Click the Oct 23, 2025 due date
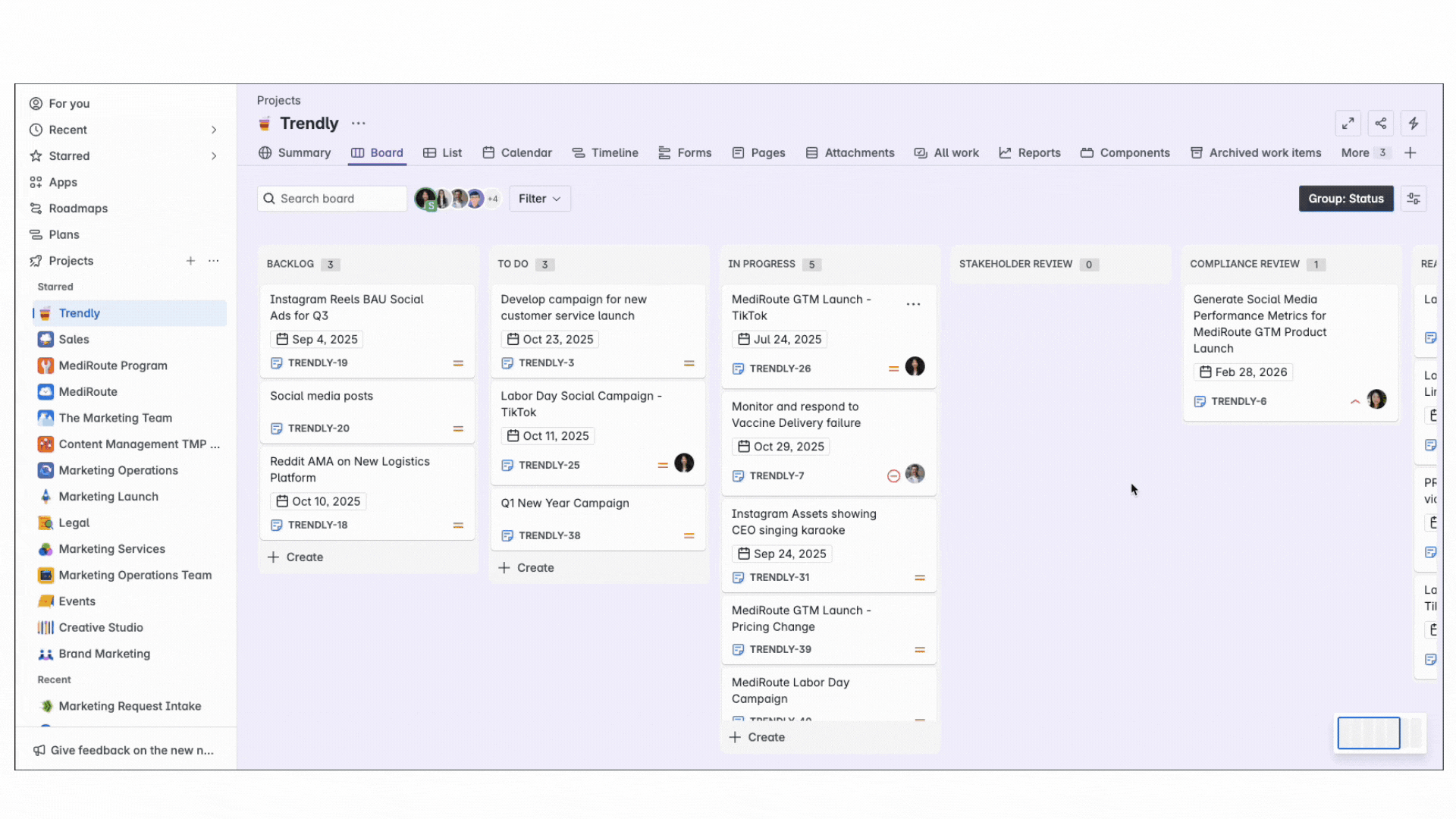The image size is (1456, 819). click(x=551, y=340)
